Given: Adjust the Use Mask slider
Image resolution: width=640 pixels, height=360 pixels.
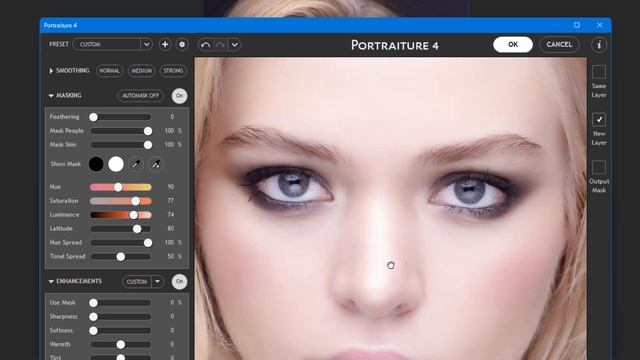Looking at the screenshot, I should click(120, 303).
